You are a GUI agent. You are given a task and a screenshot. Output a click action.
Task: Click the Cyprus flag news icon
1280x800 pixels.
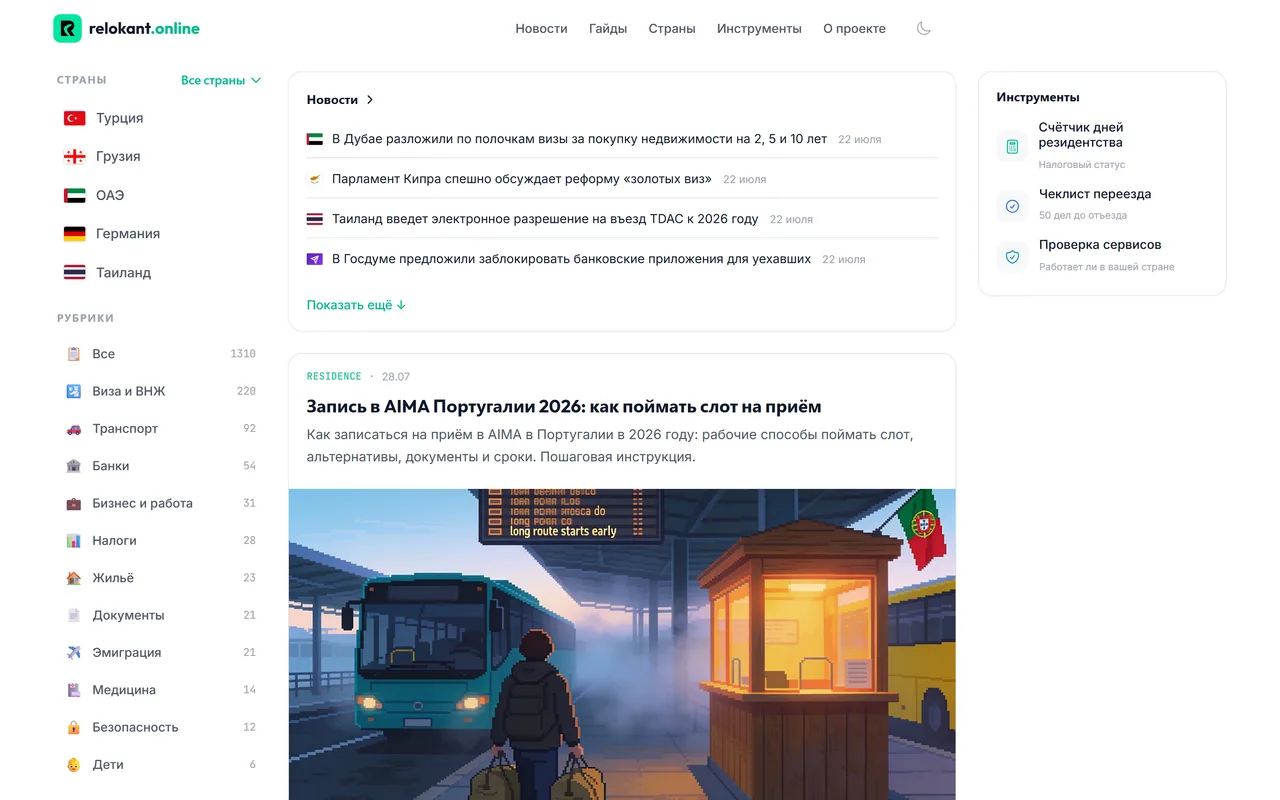(x=315, y=179)
